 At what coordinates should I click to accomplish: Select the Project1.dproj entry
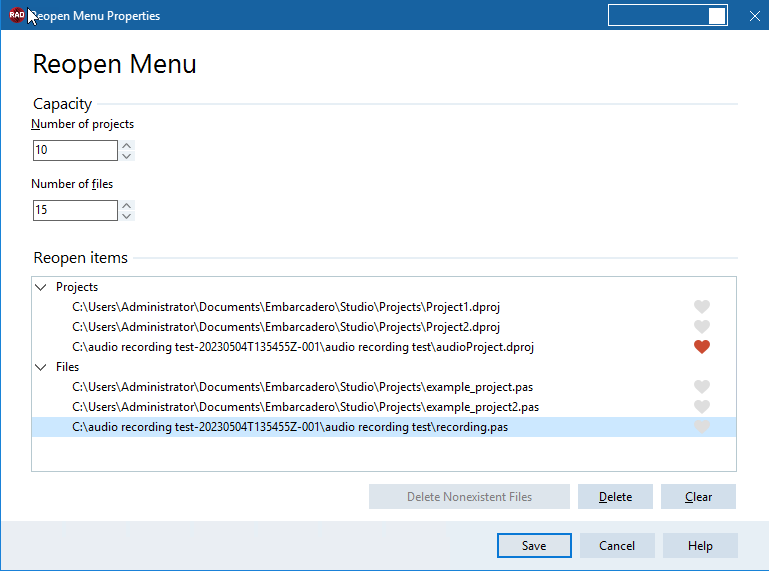(384, 307)
